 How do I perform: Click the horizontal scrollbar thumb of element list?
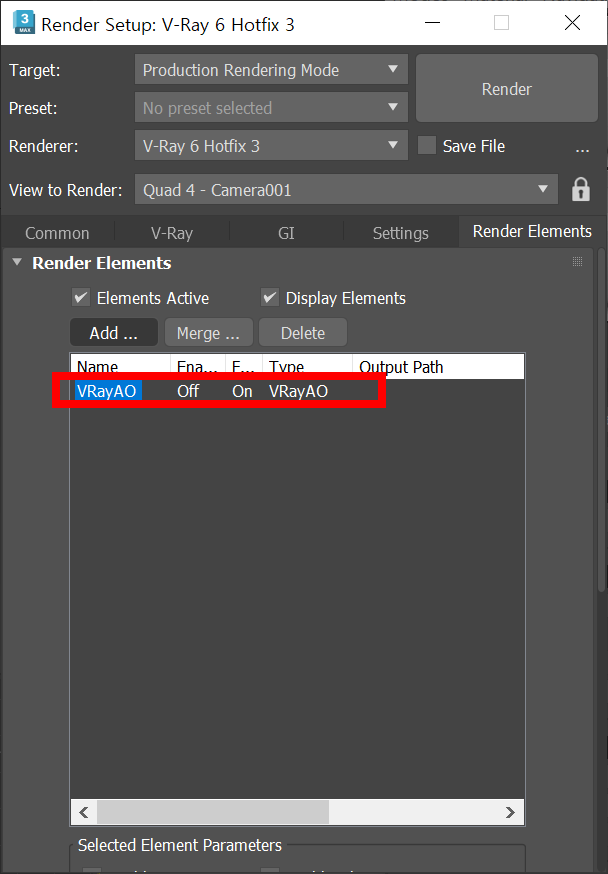(213, 812)
